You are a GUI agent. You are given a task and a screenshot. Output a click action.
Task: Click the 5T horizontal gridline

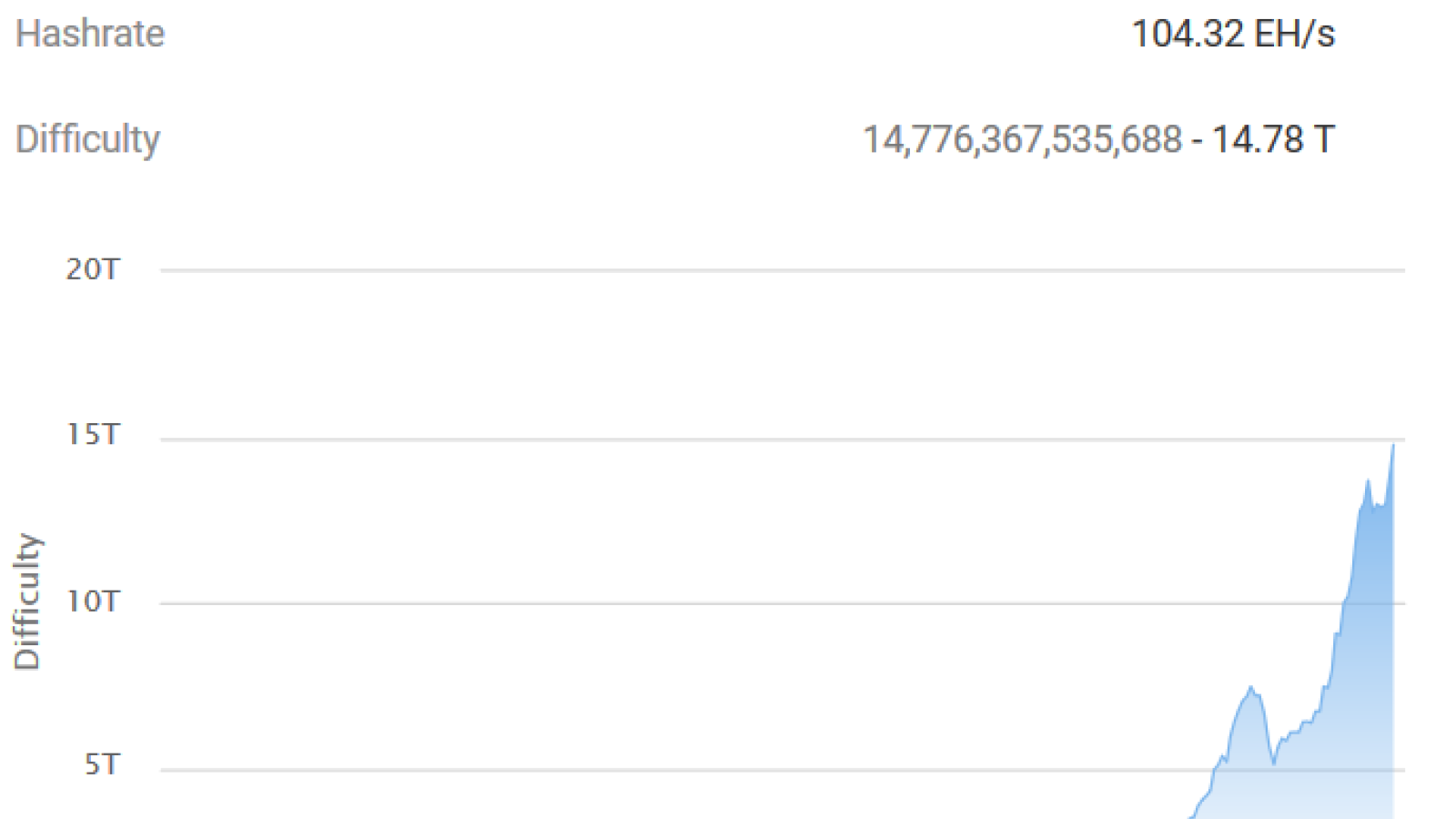click(x=783, y=770)
